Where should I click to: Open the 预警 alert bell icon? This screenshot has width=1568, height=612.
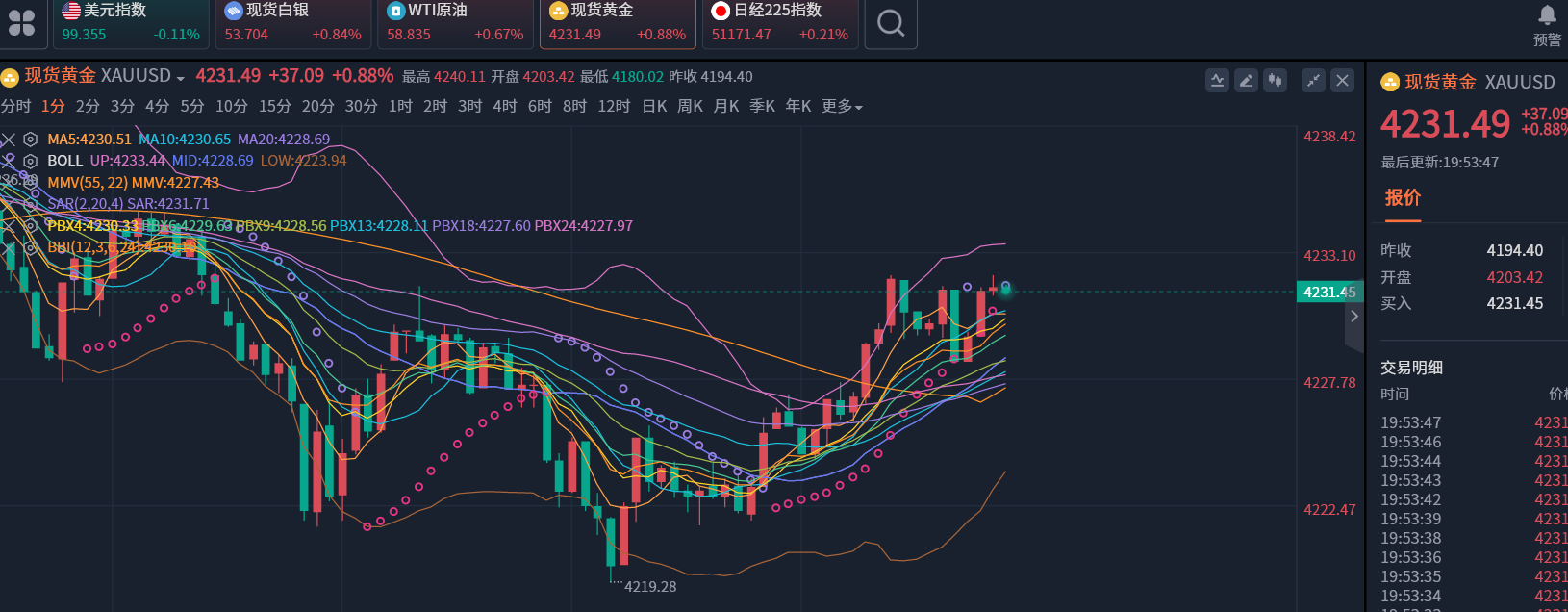coord(1547,24)
